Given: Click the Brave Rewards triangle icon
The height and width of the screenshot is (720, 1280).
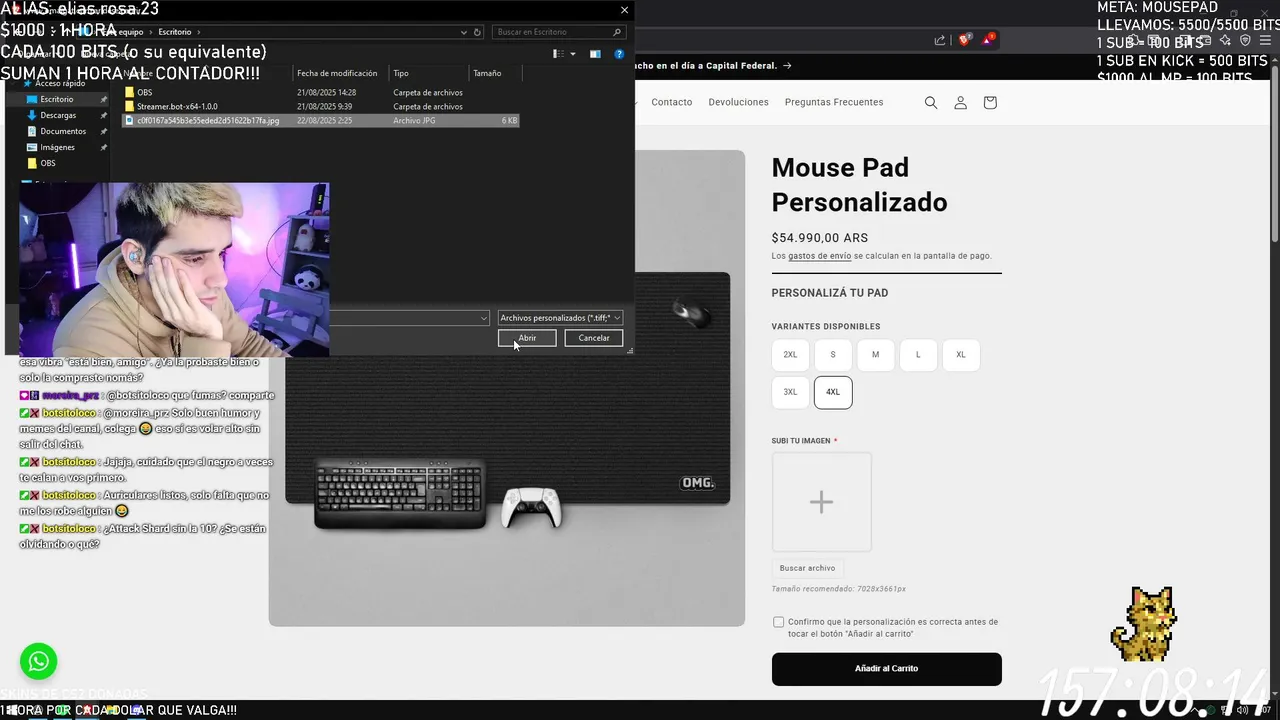Looking at the screenshot, I should 989,40.
